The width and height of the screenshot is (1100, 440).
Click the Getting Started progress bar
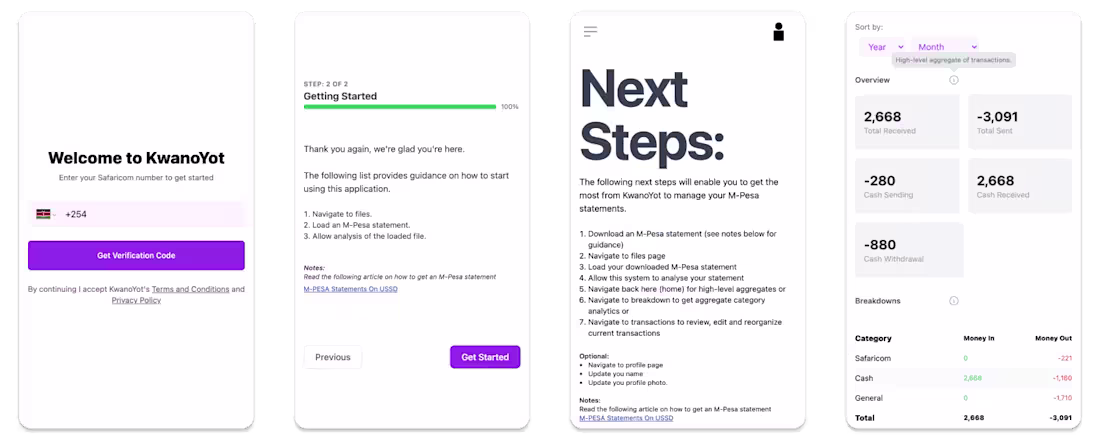(400, 106)
